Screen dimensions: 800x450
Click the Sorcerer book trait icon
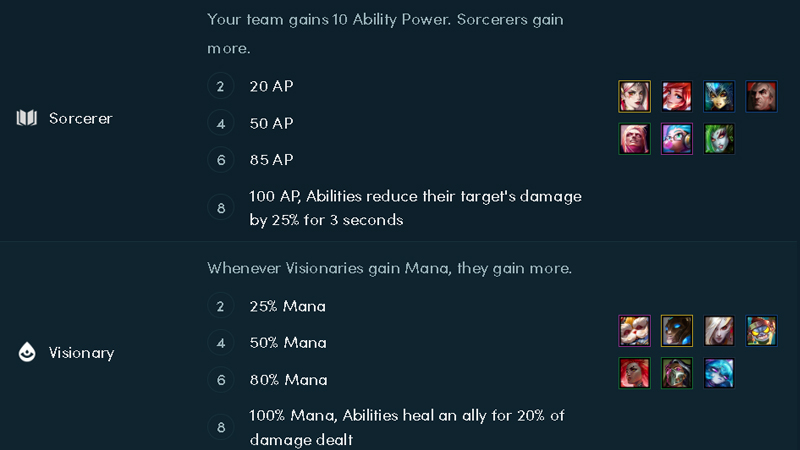point(26,118)
